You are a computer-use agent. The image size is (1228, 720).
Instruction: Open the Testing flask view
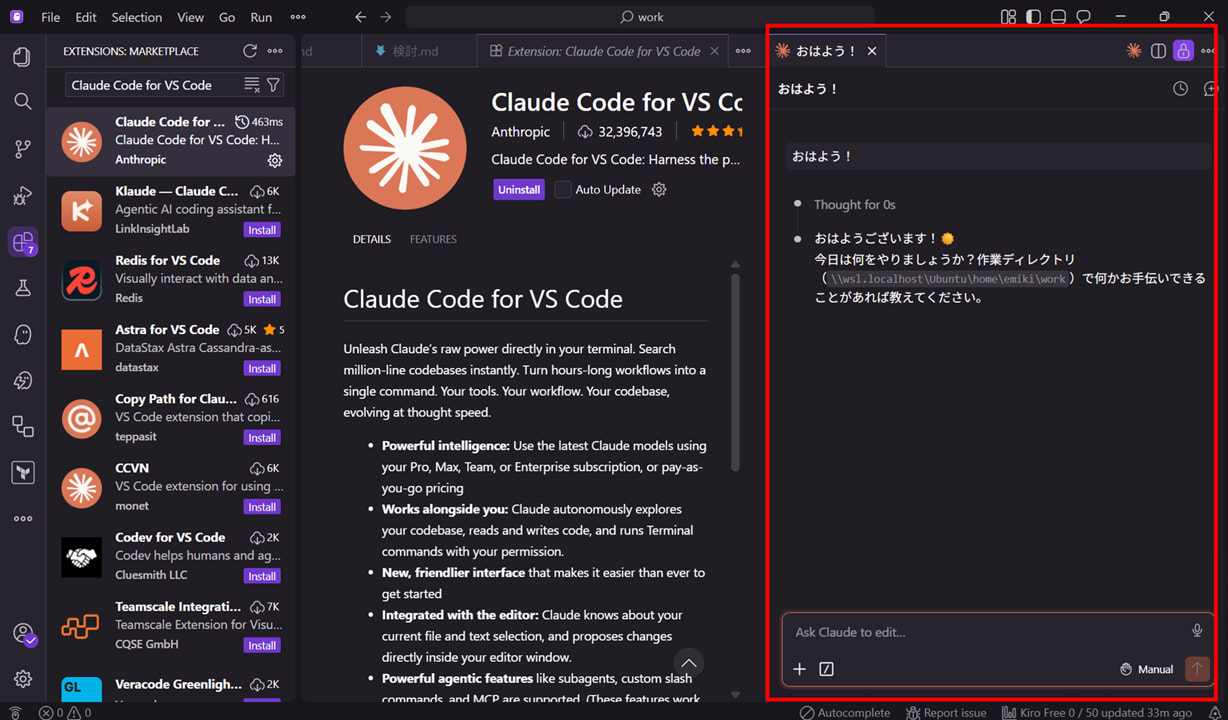pyautogui.click(x=22, y=288)
